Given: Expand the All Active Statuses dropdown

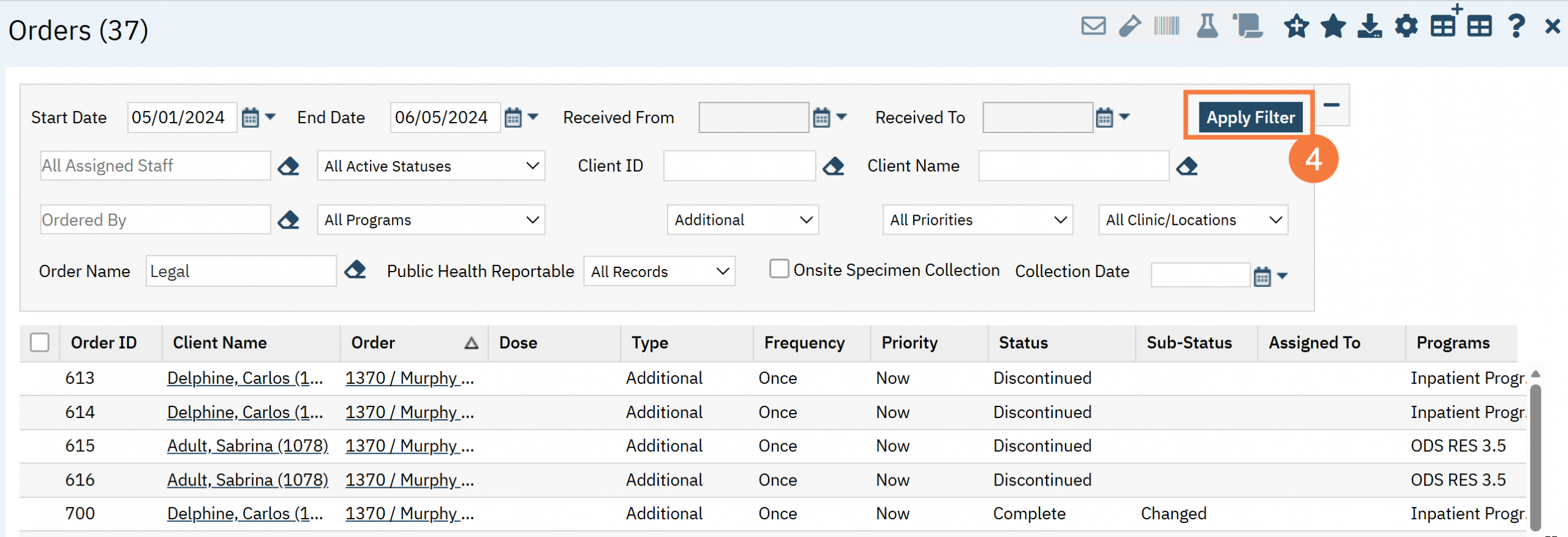Looking at the screenshot, I should coord(431,166).
